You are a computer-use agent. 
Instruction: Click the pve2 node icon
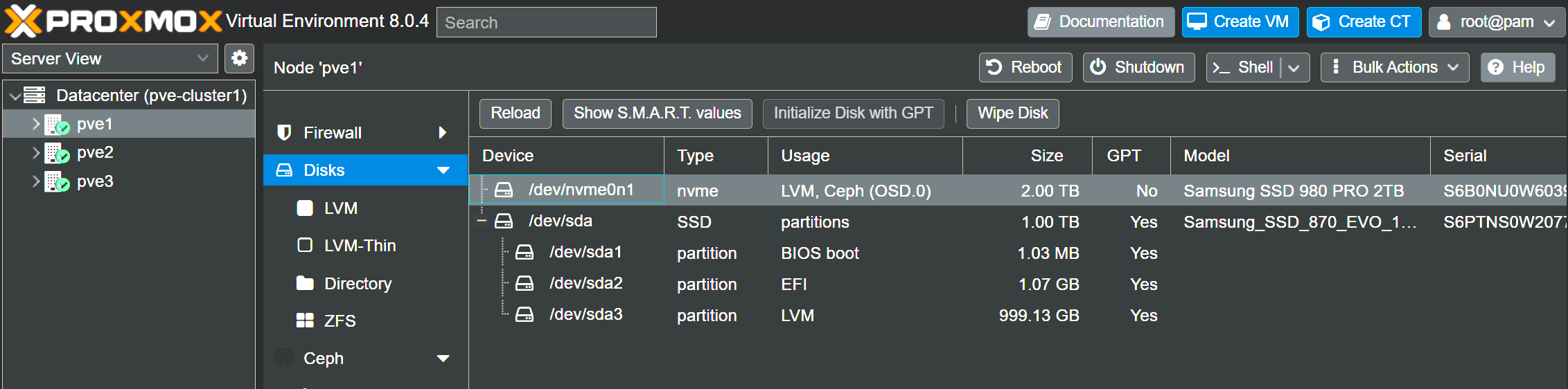click(57, 153)
